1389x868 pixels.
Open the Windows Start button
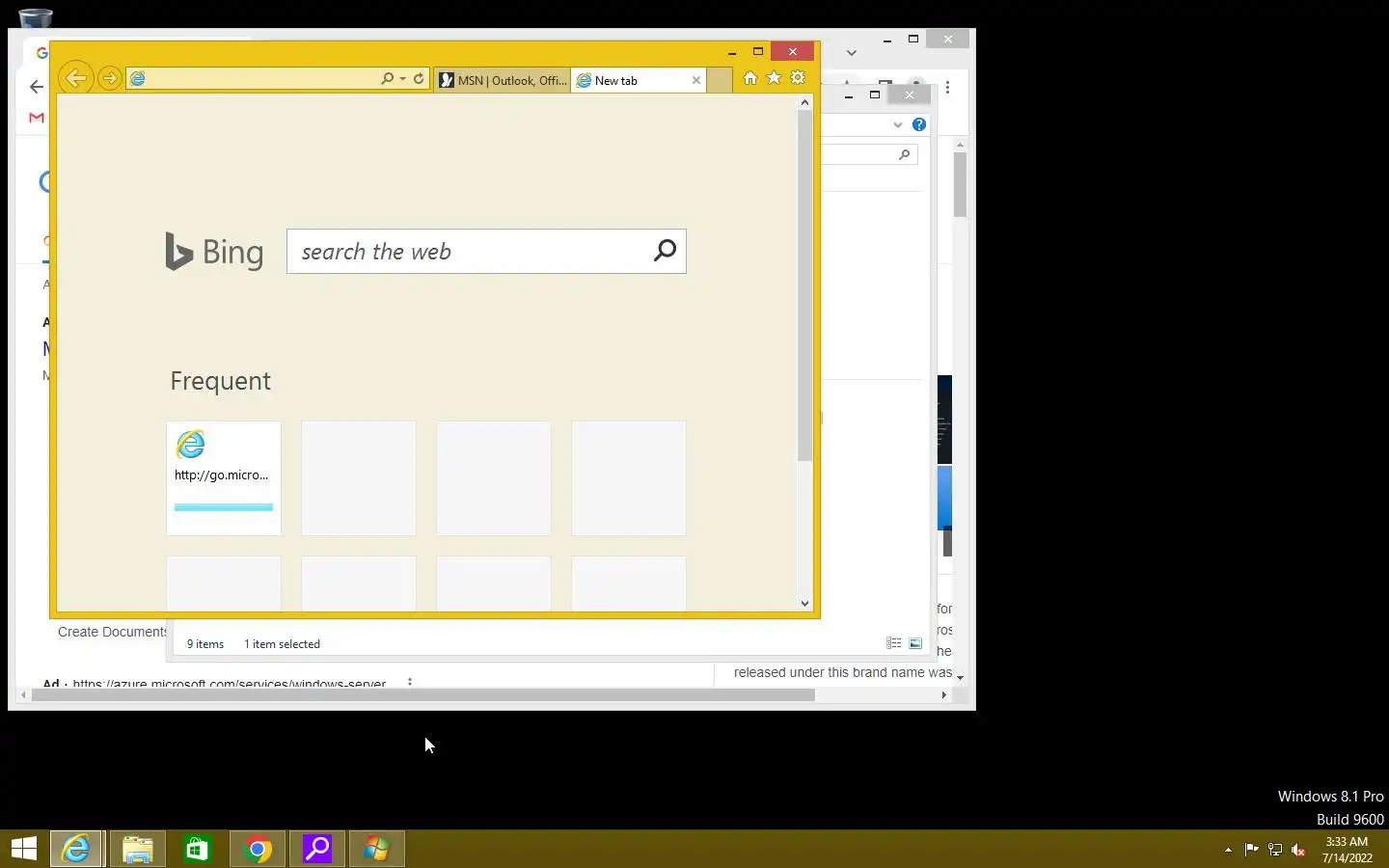click(x=24, y=849)
